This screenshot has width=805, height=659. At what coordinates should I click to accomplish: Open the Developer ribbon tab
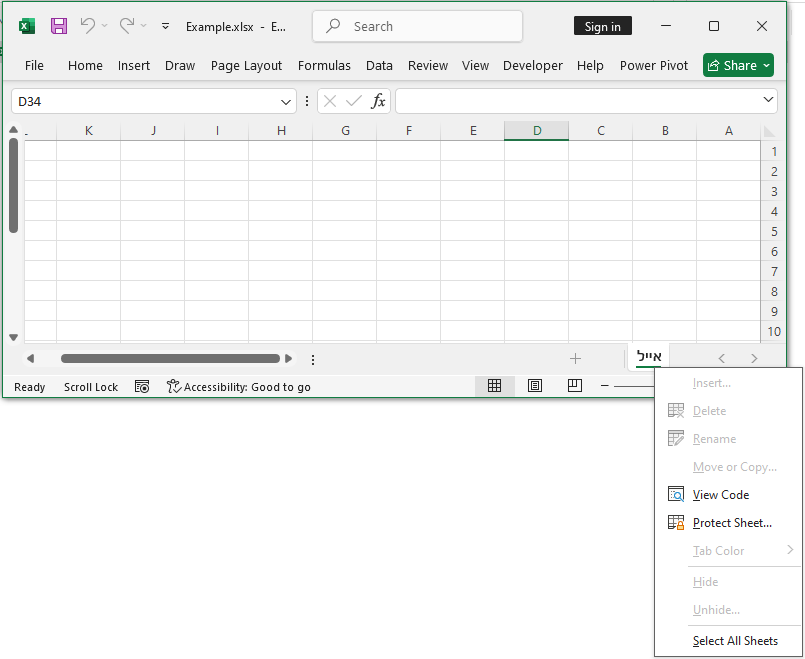pyautogui.click(x=532, y=66)
